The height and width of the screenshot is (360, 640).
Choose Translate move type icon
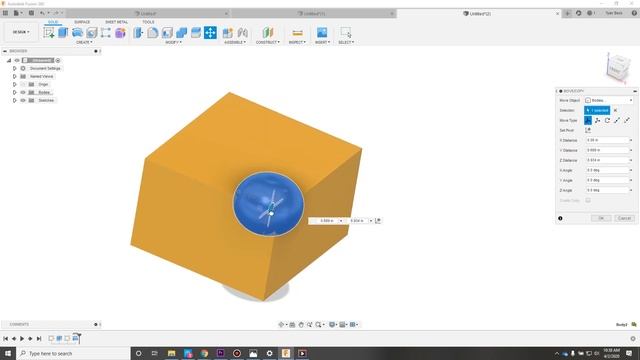coord(598,120)
